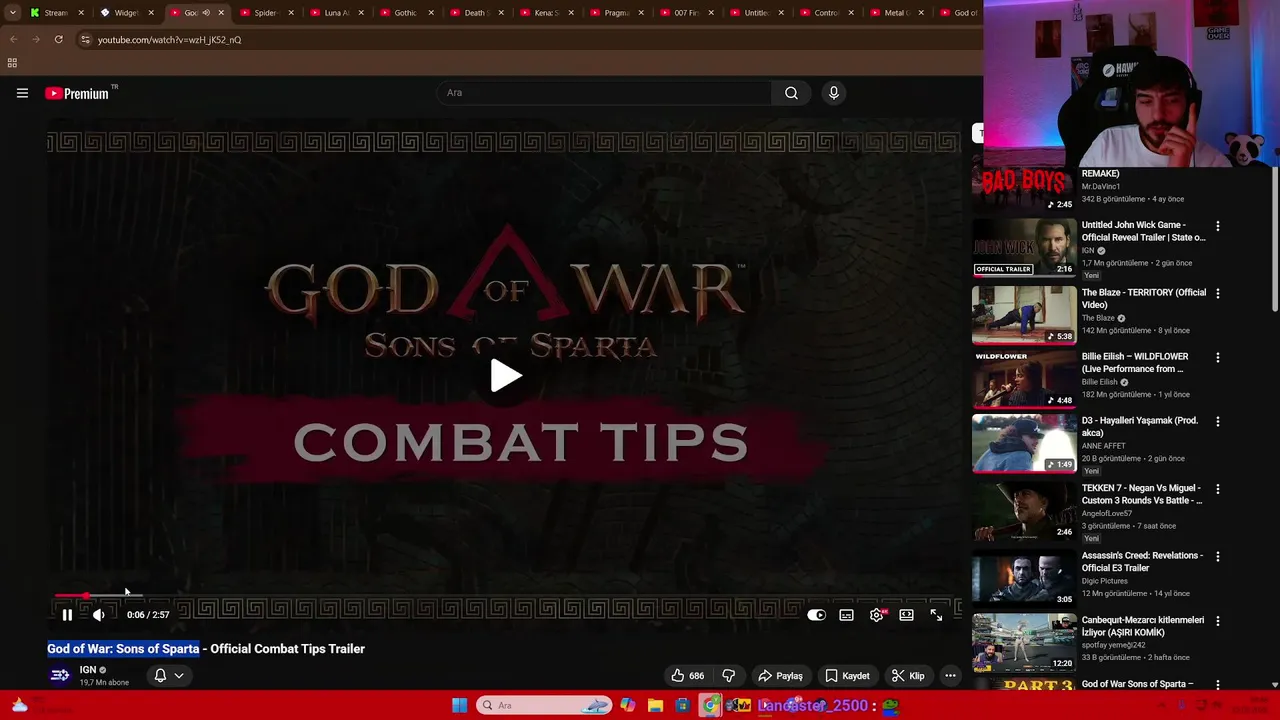Create a clip with the Klip button
Viewport: 1280px width, 720px height.
[x=908, y=676]
